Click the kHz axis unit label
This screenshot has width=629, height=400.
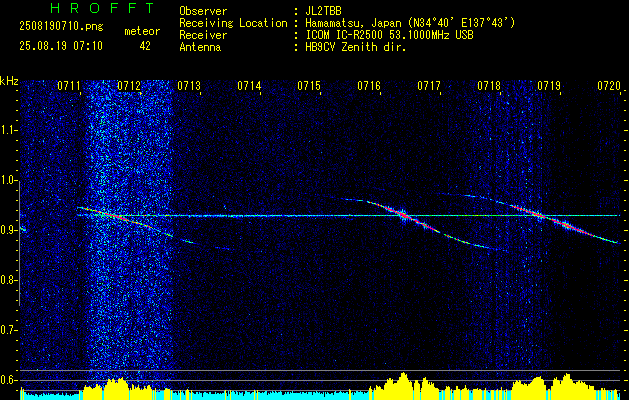9,81
